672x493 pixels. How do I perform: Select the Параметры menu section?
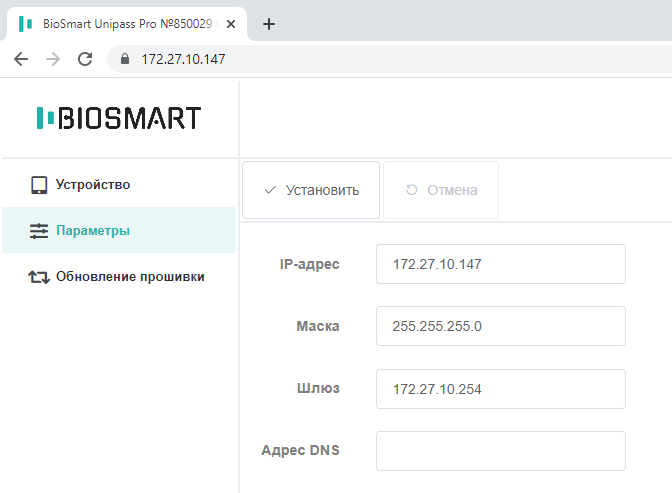(x=119, y=230)
